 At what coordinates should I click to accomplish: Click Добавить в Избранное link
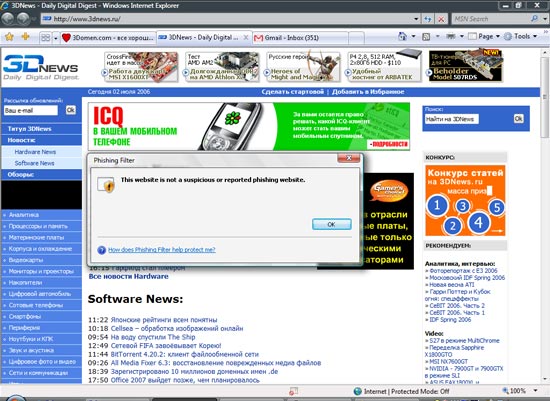tap(368, 92)
